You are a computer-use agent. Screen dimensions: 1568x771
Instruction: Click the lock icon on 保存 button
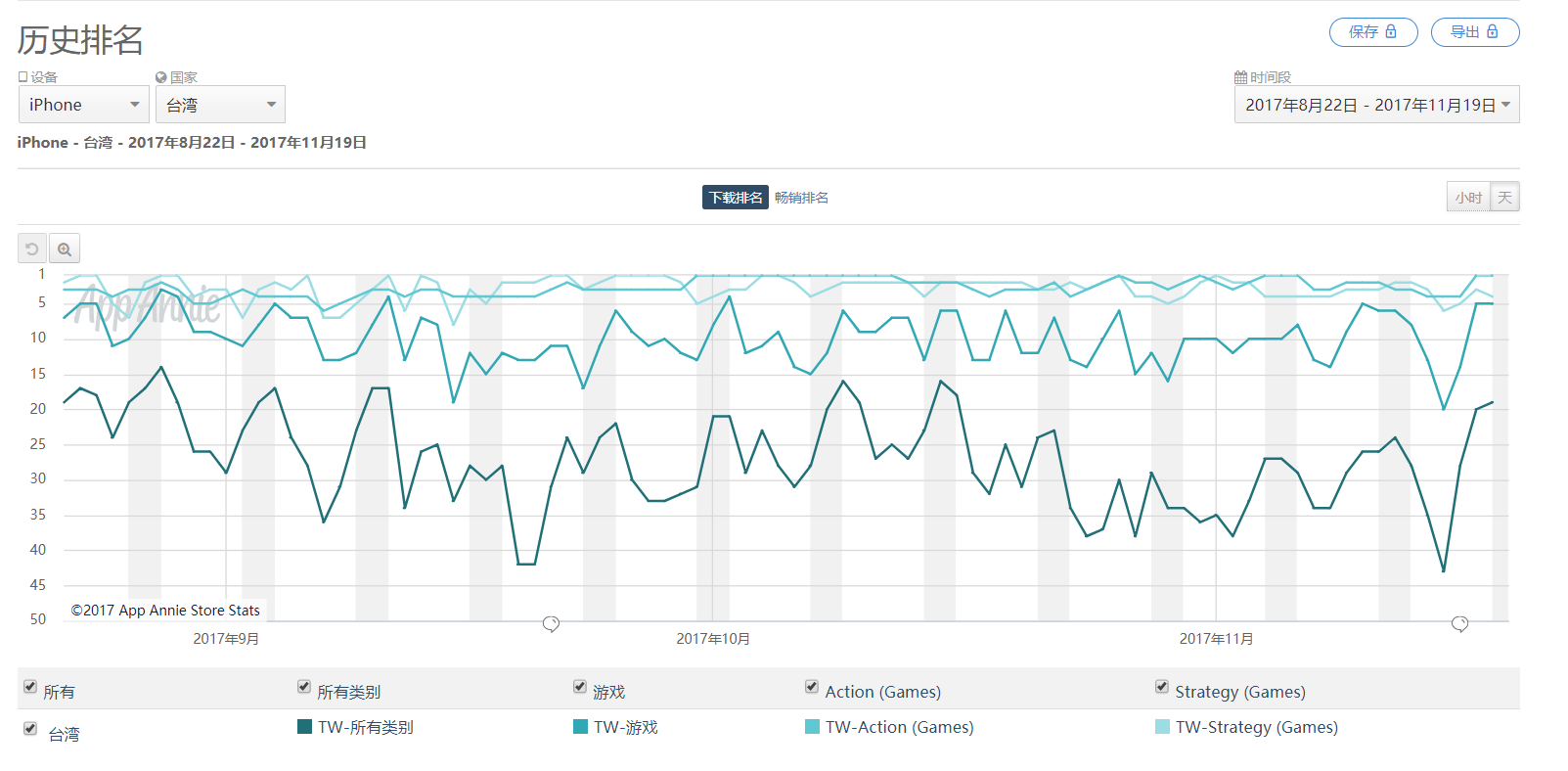pos(1391,31)
